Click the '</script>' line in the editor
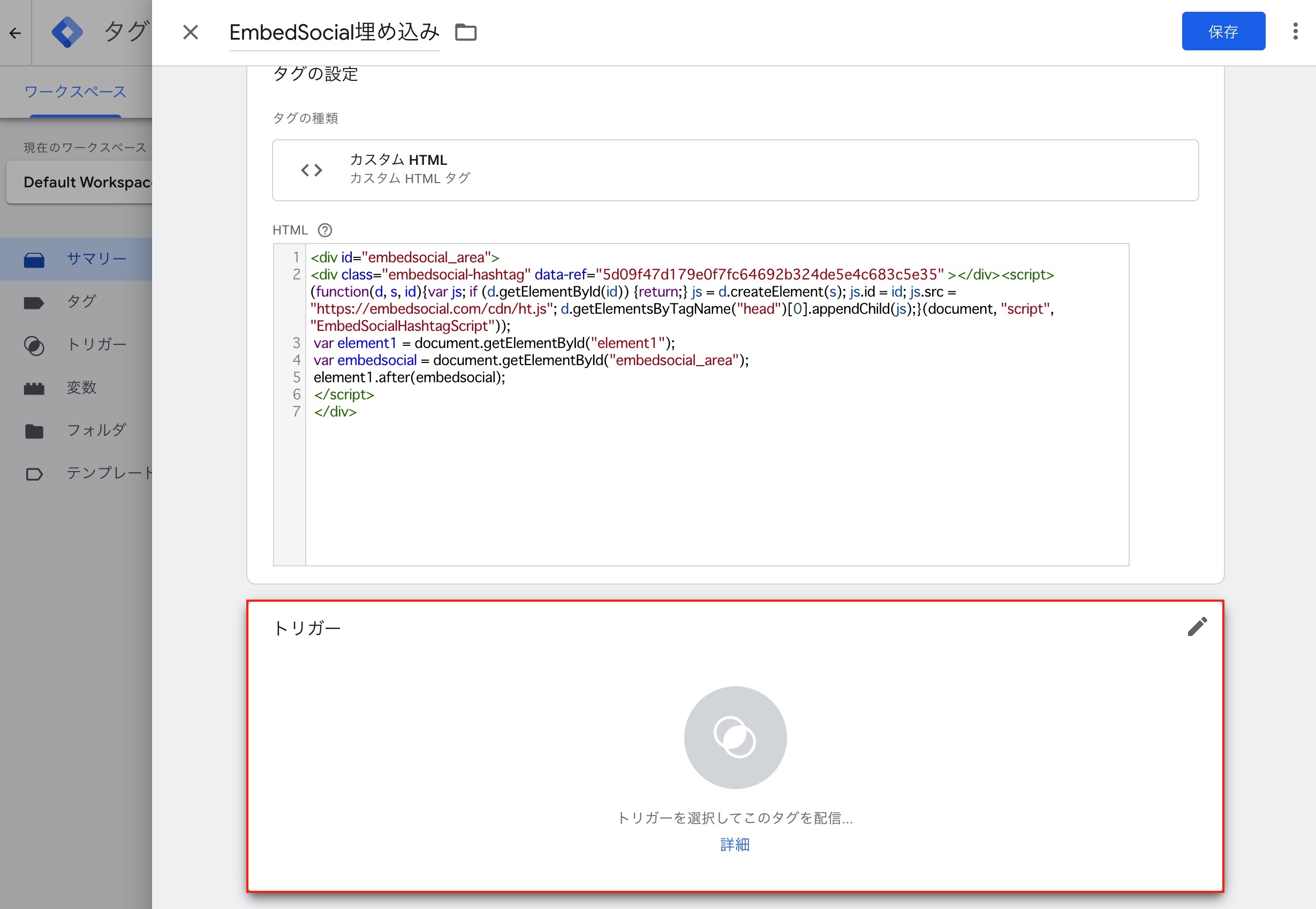Screen dimensions: 1316x909 [x=343, y=394]
